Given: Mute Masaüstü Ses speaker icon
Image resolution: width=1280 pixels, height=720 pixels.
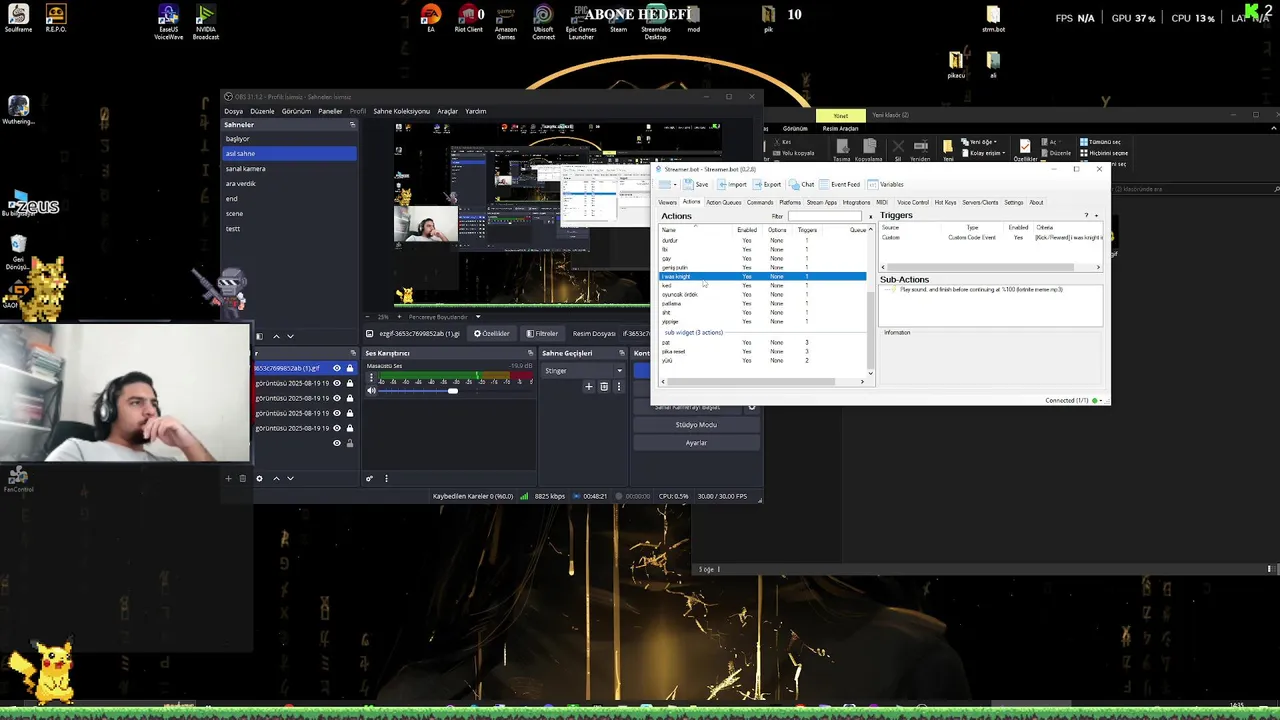Looking at the screenshot, I should pyautogui.click(x=371, y=391).
